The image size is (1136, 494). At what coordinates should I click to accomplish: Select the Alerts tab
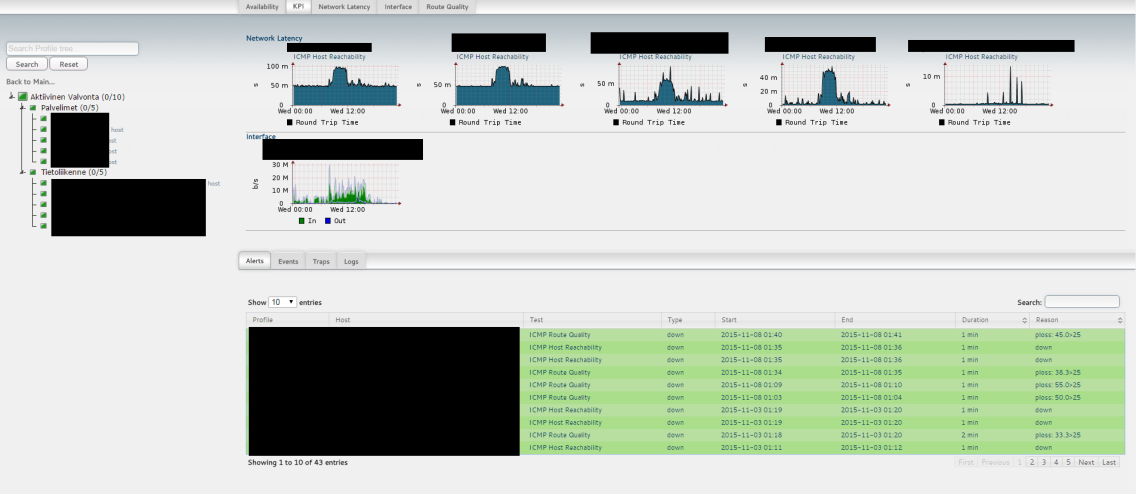pyautogui.click(x=254, y=261)
